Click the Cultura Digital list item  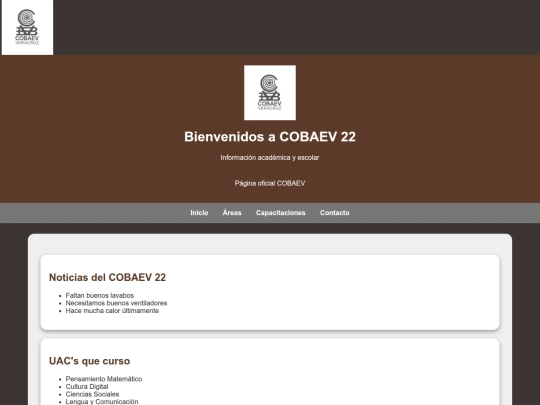pos(87,386)
